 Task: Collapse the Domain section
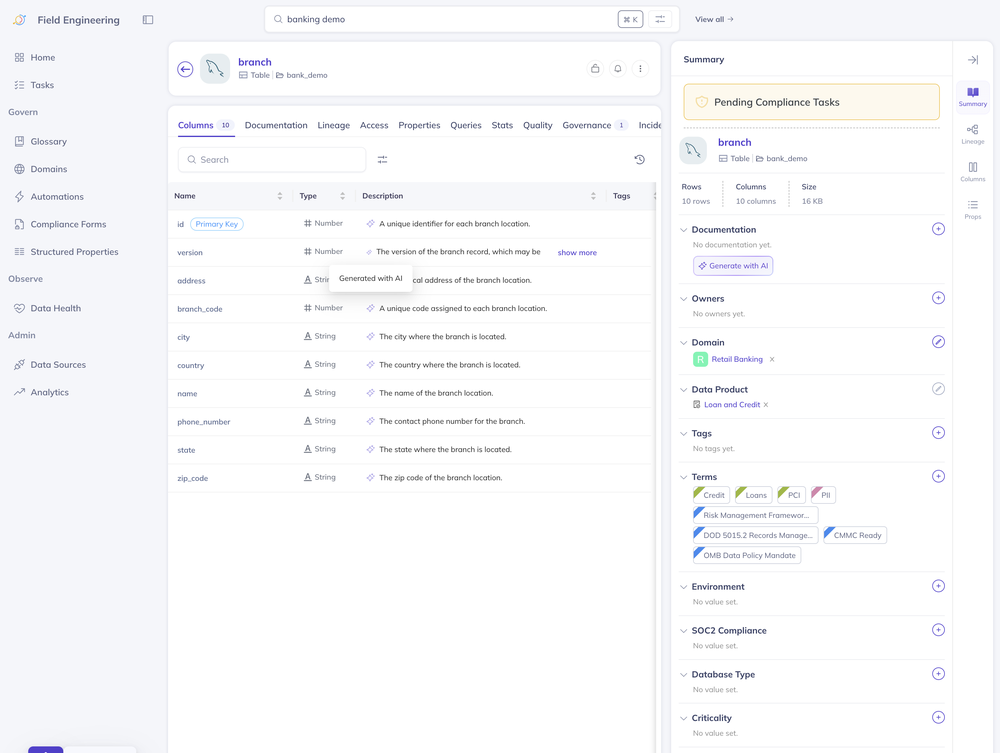tap(684, 342)
